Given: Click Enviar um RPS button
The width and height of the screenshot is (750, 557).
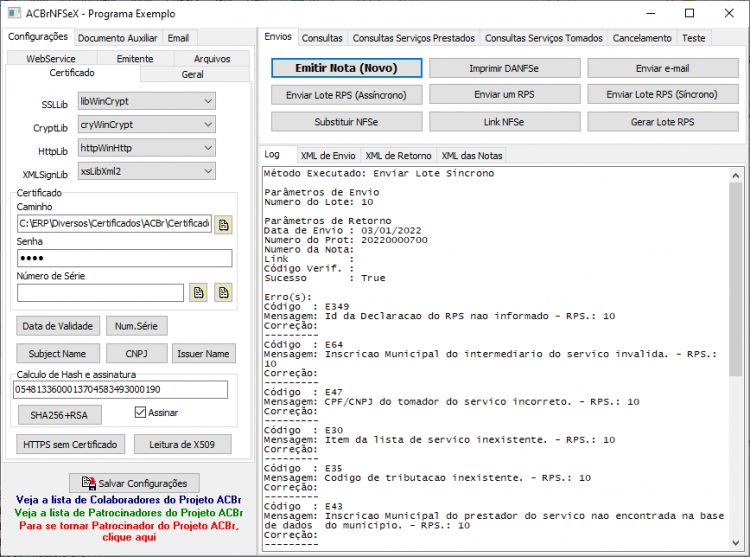Looking at the screenshot, I should click(x=505, y=95).
